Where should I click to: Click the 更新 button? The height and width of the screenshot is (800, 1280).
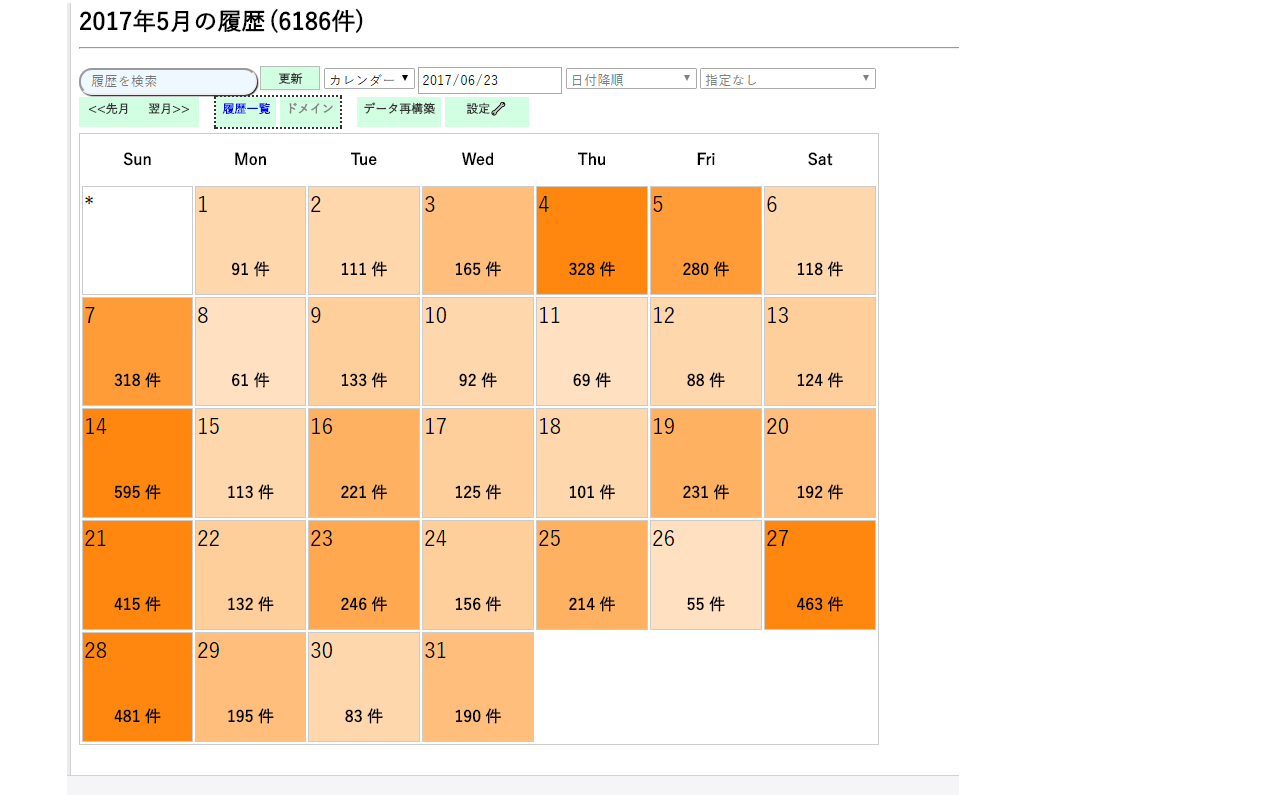(290, 78)
